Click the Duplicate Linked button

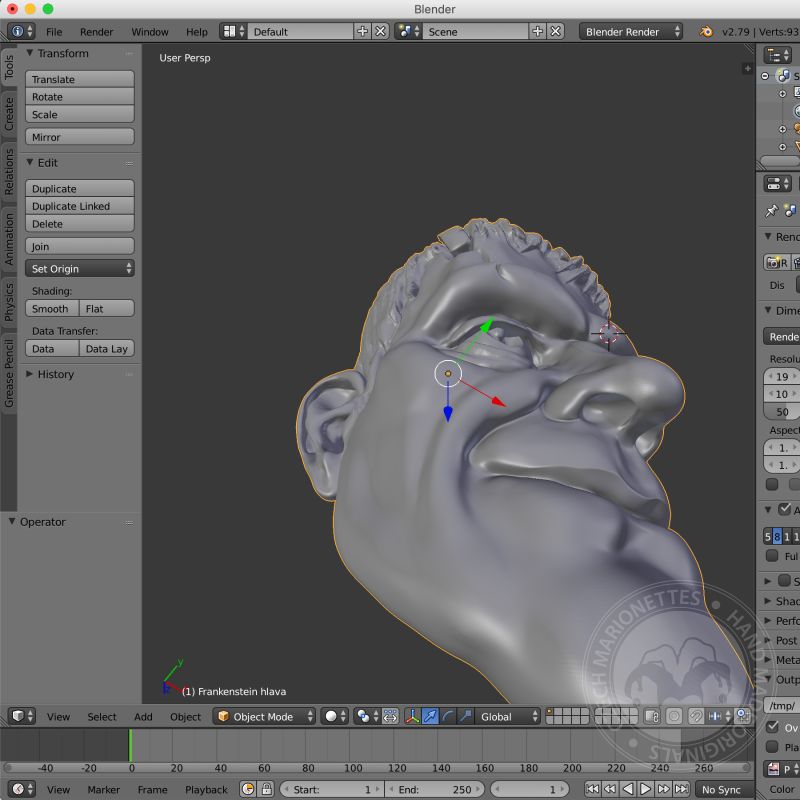(80, 206)
